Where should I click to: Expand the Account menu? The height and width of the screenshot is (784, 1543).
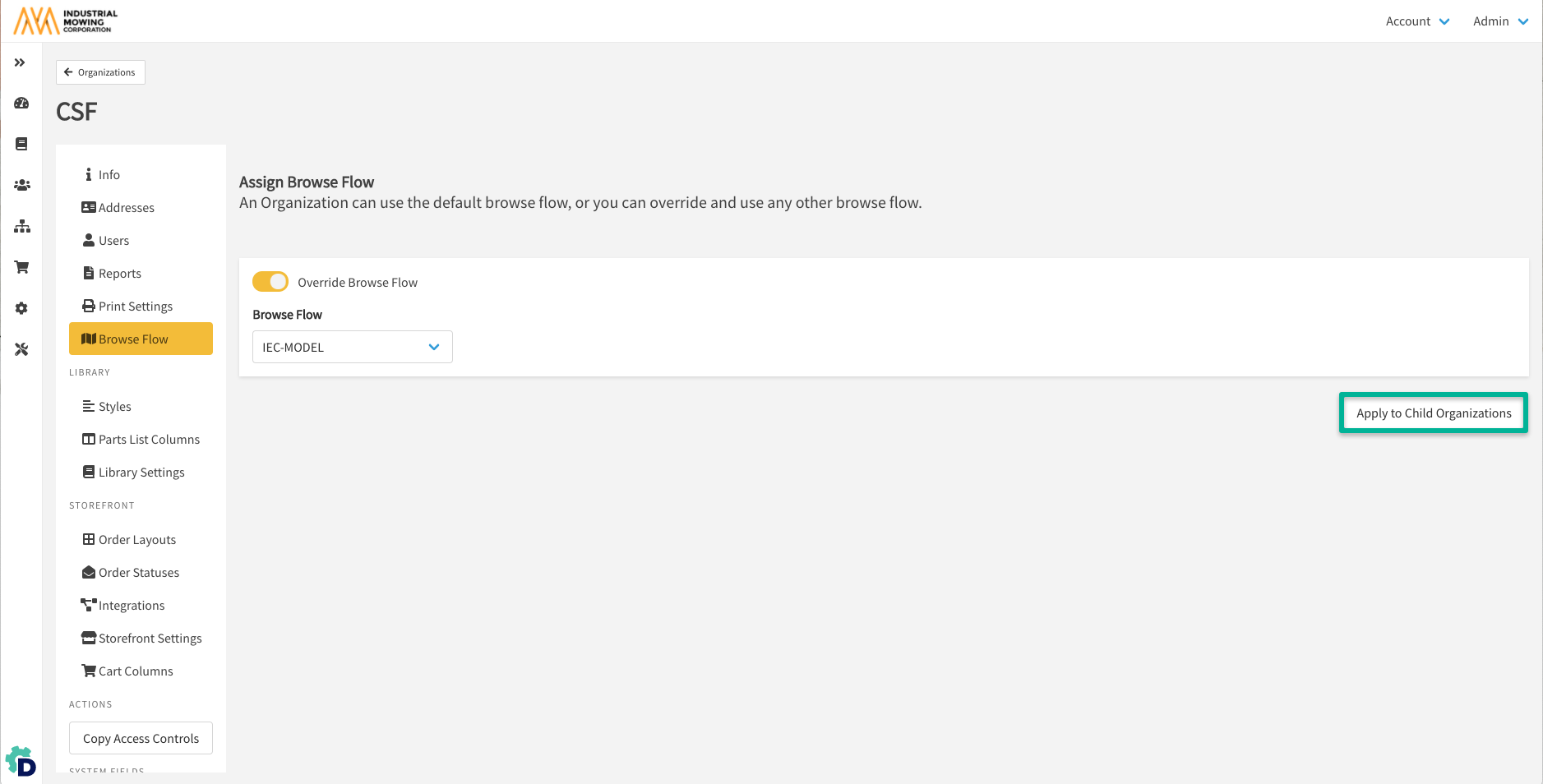[x=1417, y=21]
